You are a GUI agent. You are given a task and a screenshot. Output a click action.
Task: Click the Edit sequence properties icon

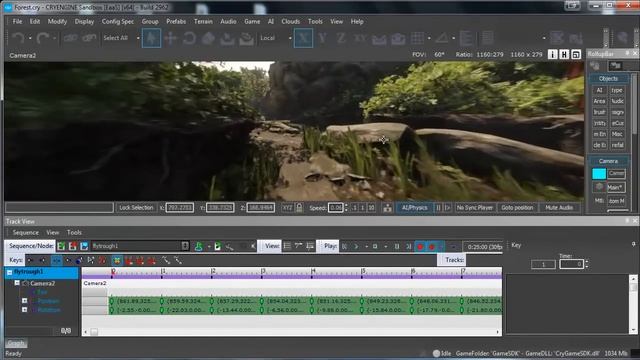click(84, 246)
